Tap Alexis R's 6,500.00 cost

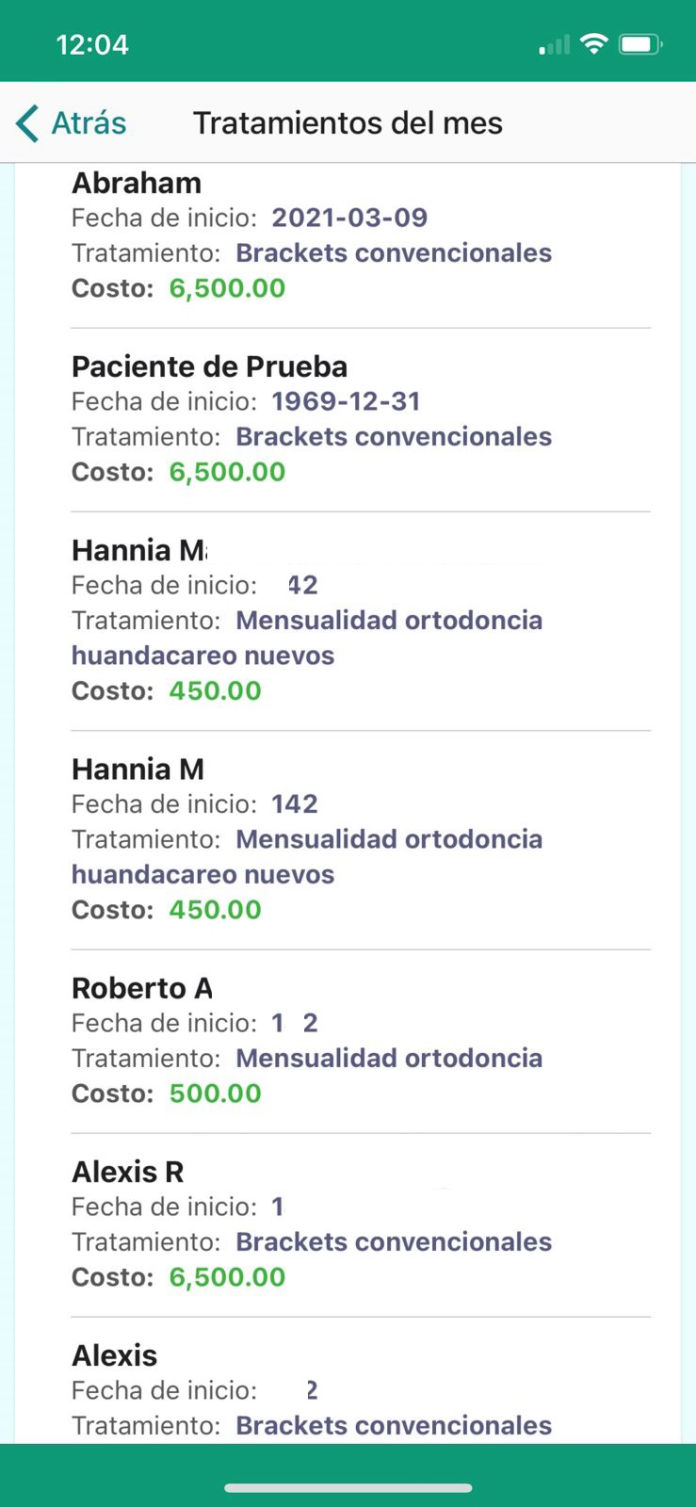coord(227,1277)
